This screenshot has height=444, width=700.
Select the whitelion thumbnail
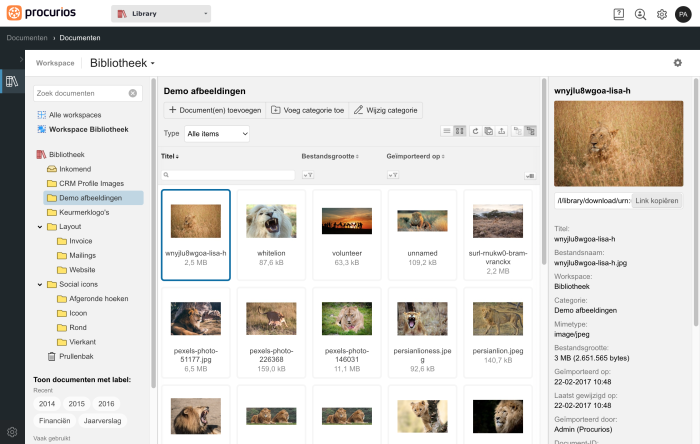pyautogui.click(x=271, y=235)
